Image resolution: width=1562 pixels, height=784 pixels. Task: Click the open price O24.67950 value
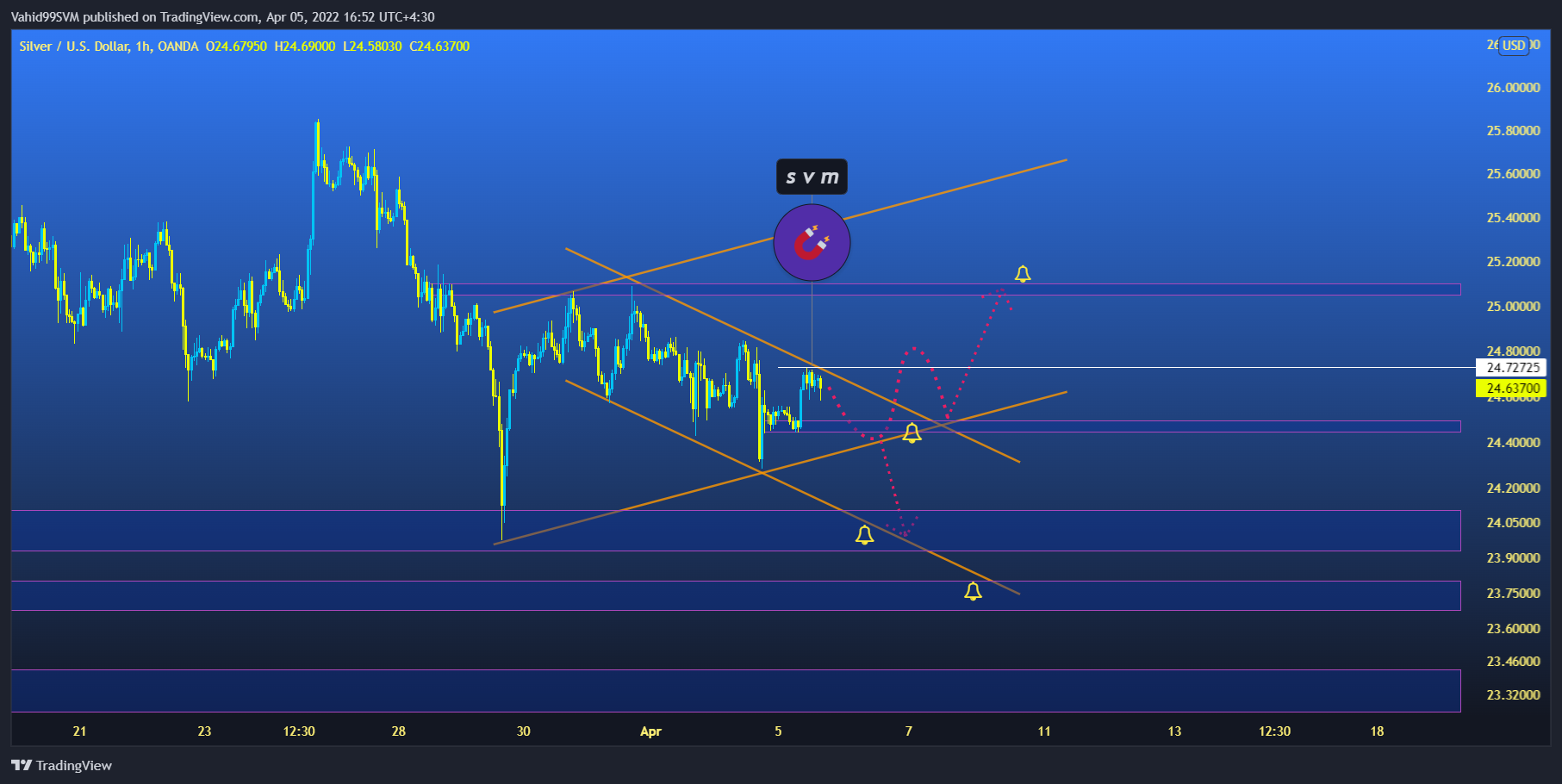(236, 47)
